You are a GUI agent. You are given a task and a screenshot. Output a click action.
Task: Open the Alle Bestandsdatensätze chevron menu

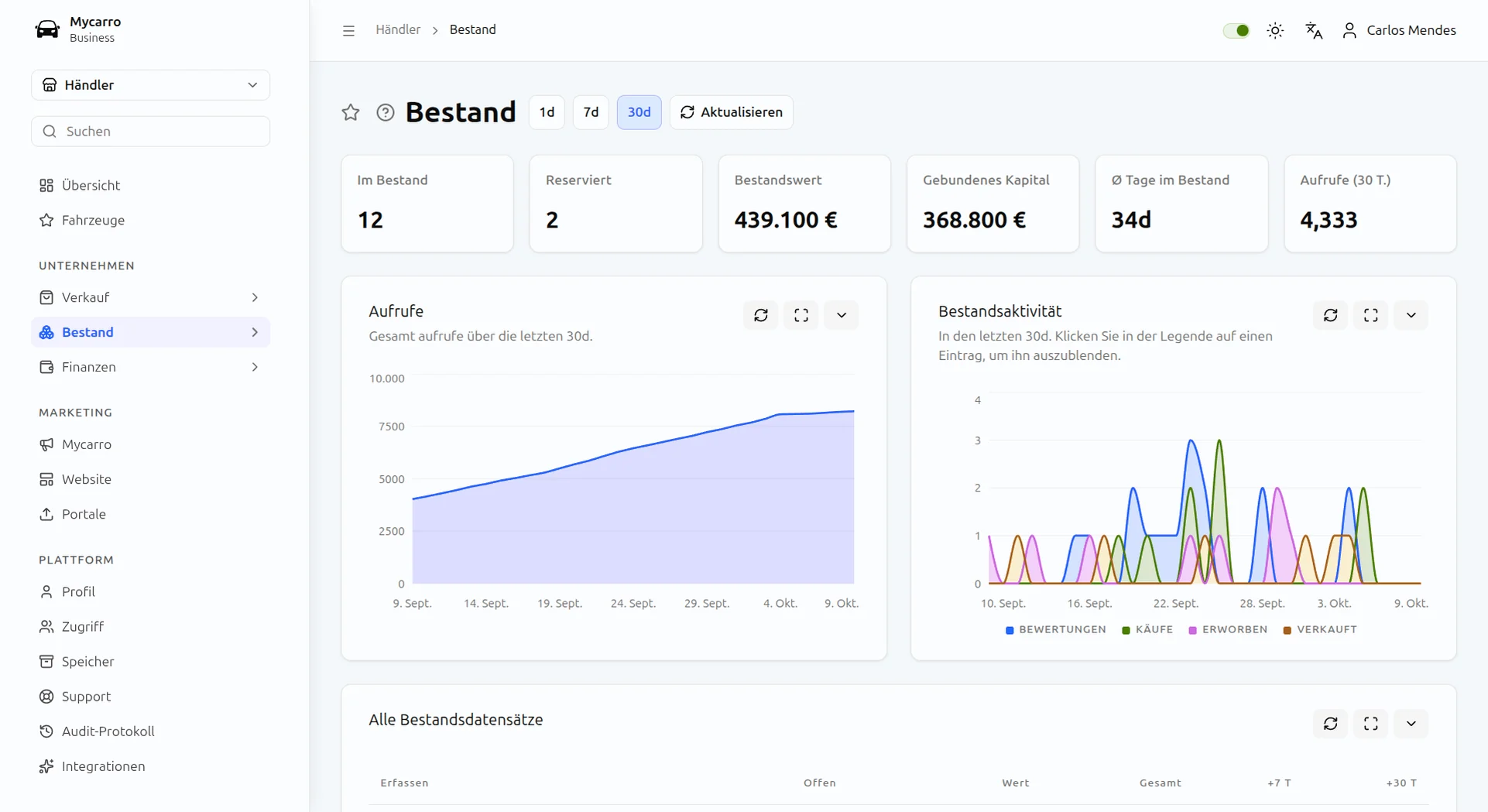tap(1411, 724)
